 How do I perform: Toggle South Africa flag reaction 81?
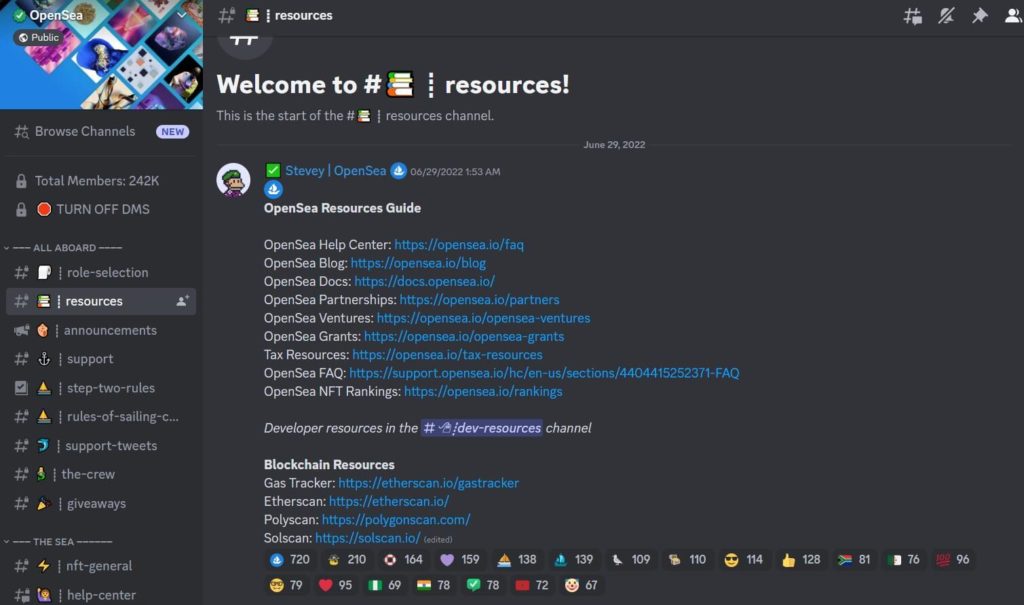click(x=854, y=560)
